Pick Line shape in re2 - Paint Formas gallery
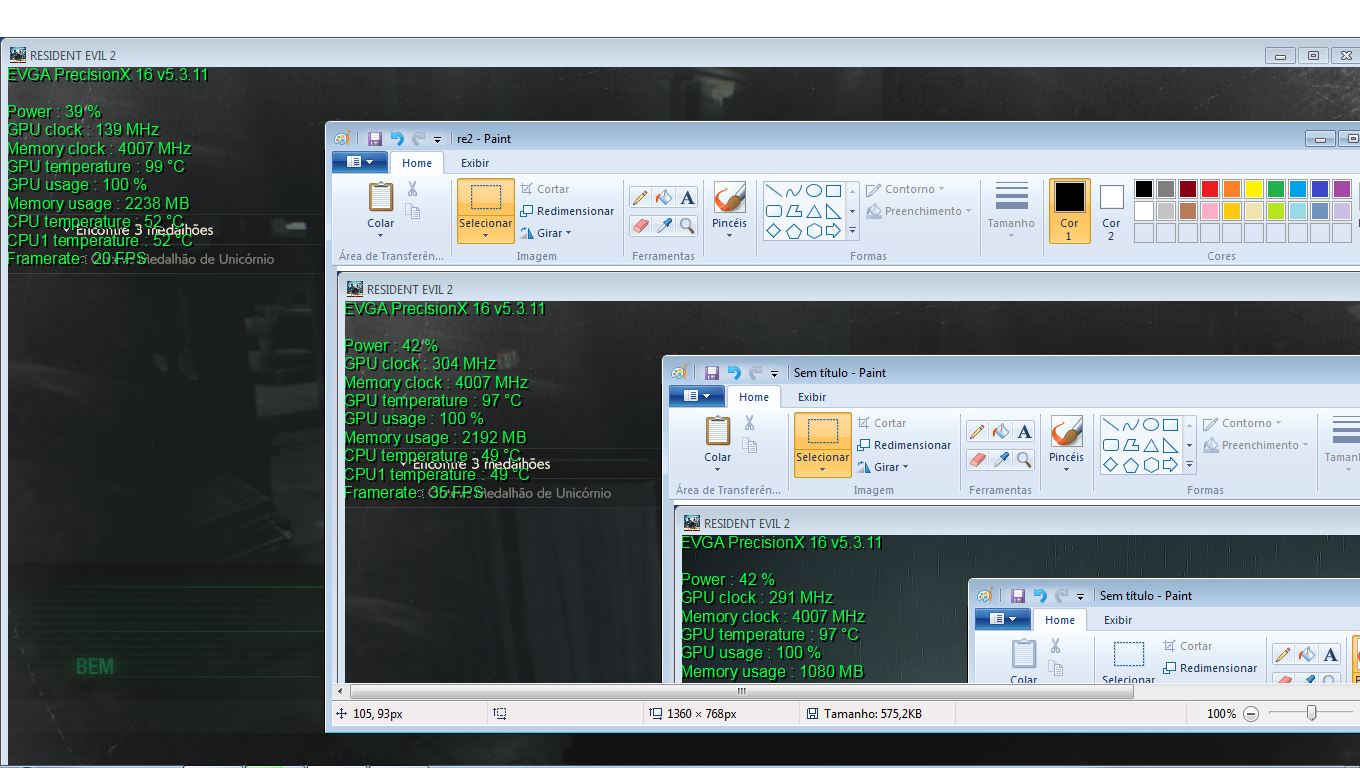1360x768 pixels. pyautogui.click(x=774, y=190)
